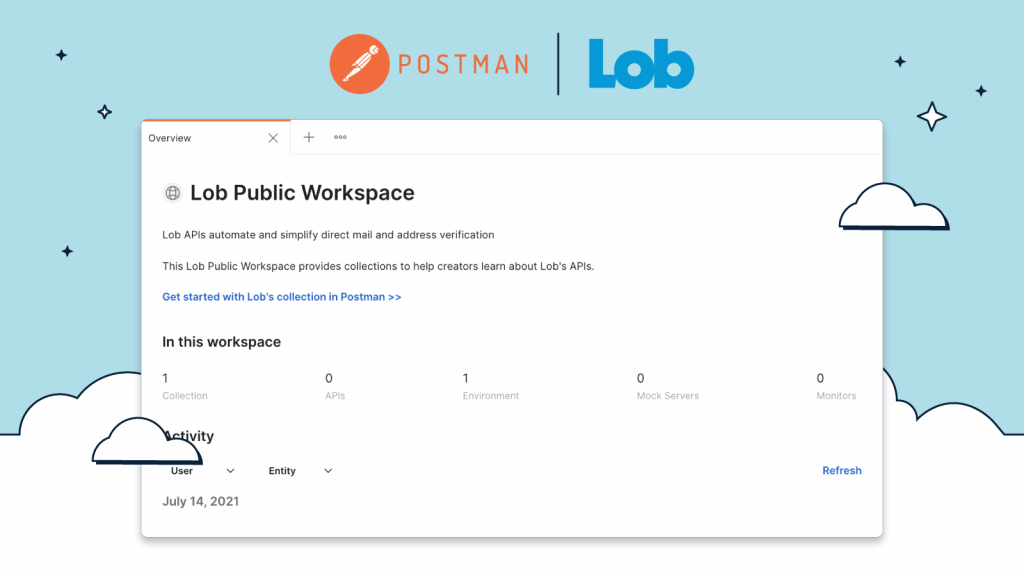The width and height of the screenshot is (1024, 576).
Task: Open the 0 Monitors count
Action: tap(836, 386)
